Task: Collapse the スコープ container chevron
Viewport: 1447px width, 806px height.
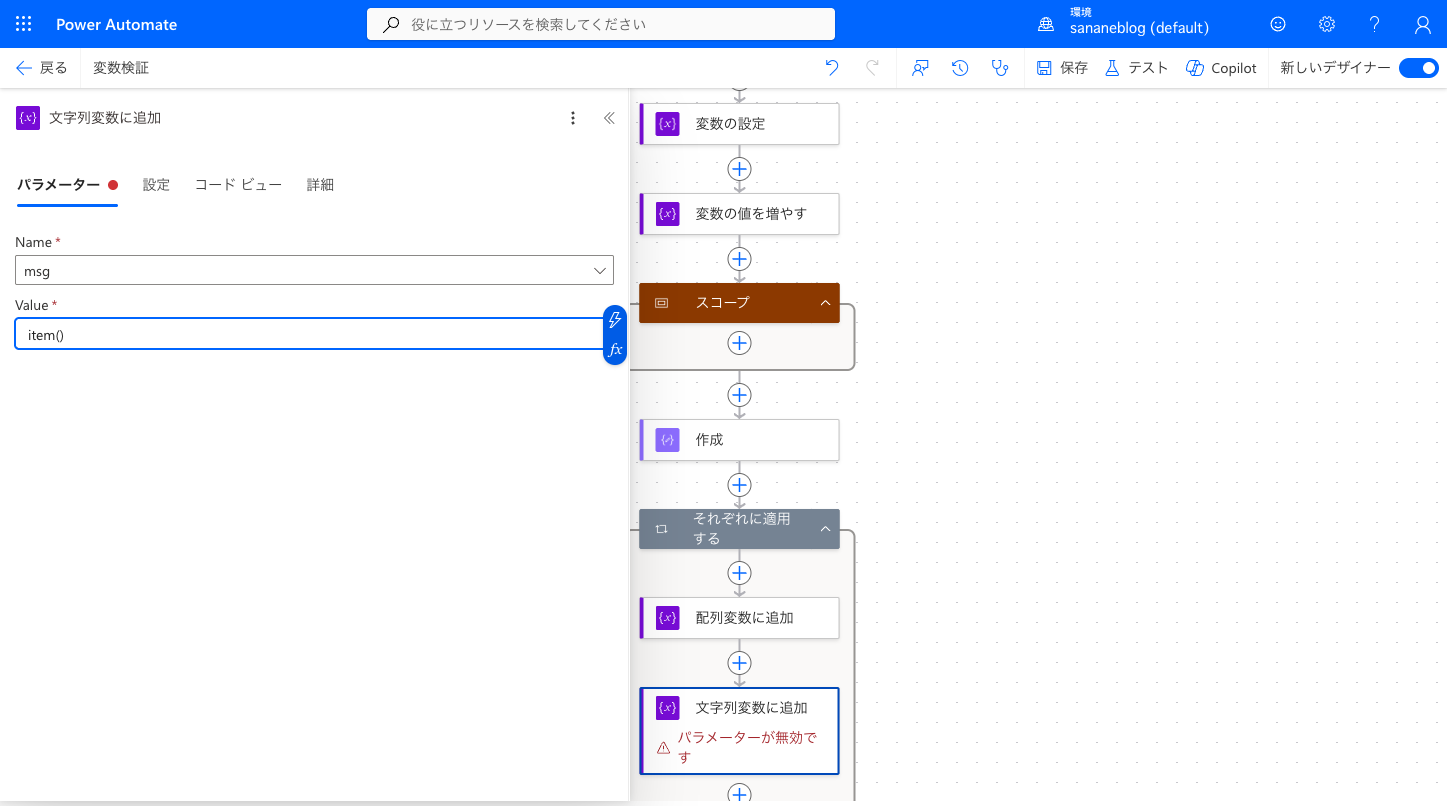Action: pos(826,303)
